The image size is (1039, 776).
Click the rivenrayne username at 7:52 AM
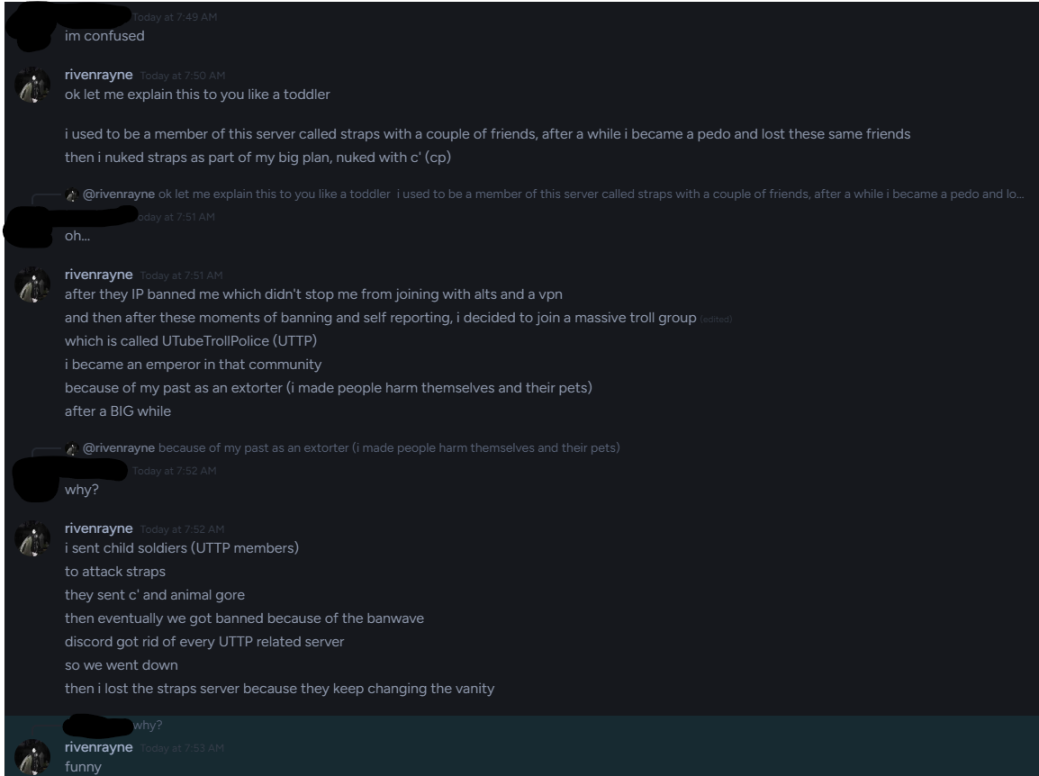(x=99, y=528)
